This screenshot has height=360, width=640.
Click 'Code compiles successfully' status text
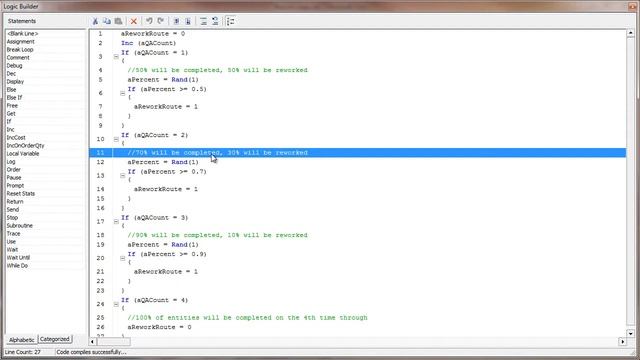(91, 352)
